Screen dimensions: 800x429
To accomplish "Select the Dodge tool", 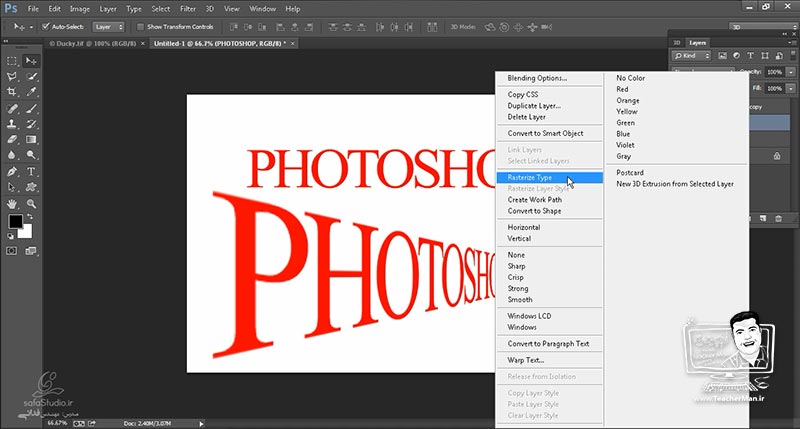I will pyautogui.click(x=31, y=155).
